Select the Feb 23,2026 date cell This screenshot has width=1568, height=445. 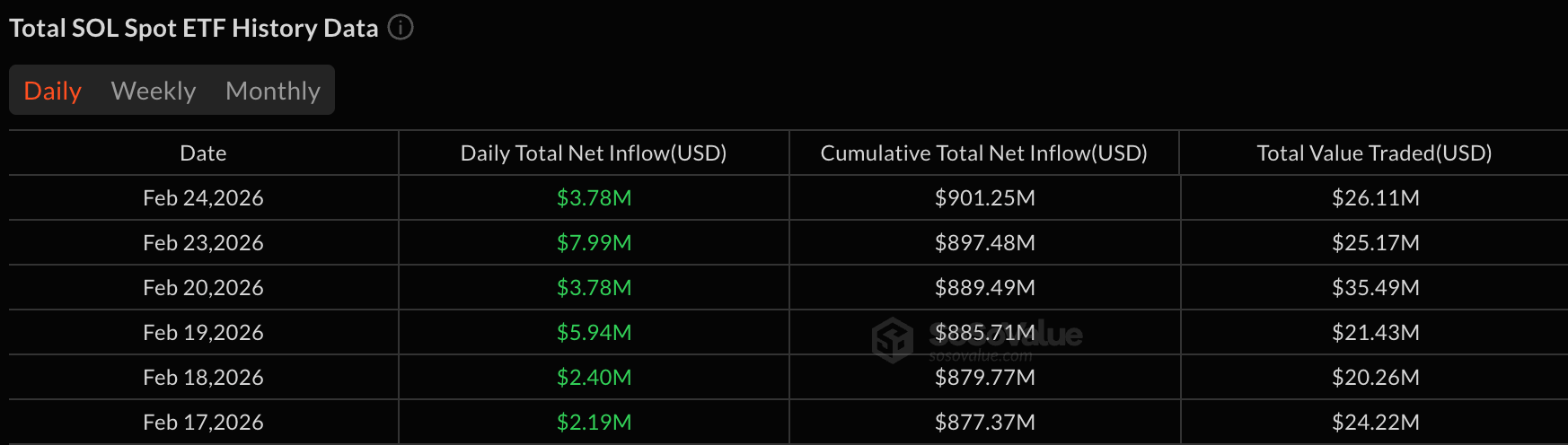point(203,243)
